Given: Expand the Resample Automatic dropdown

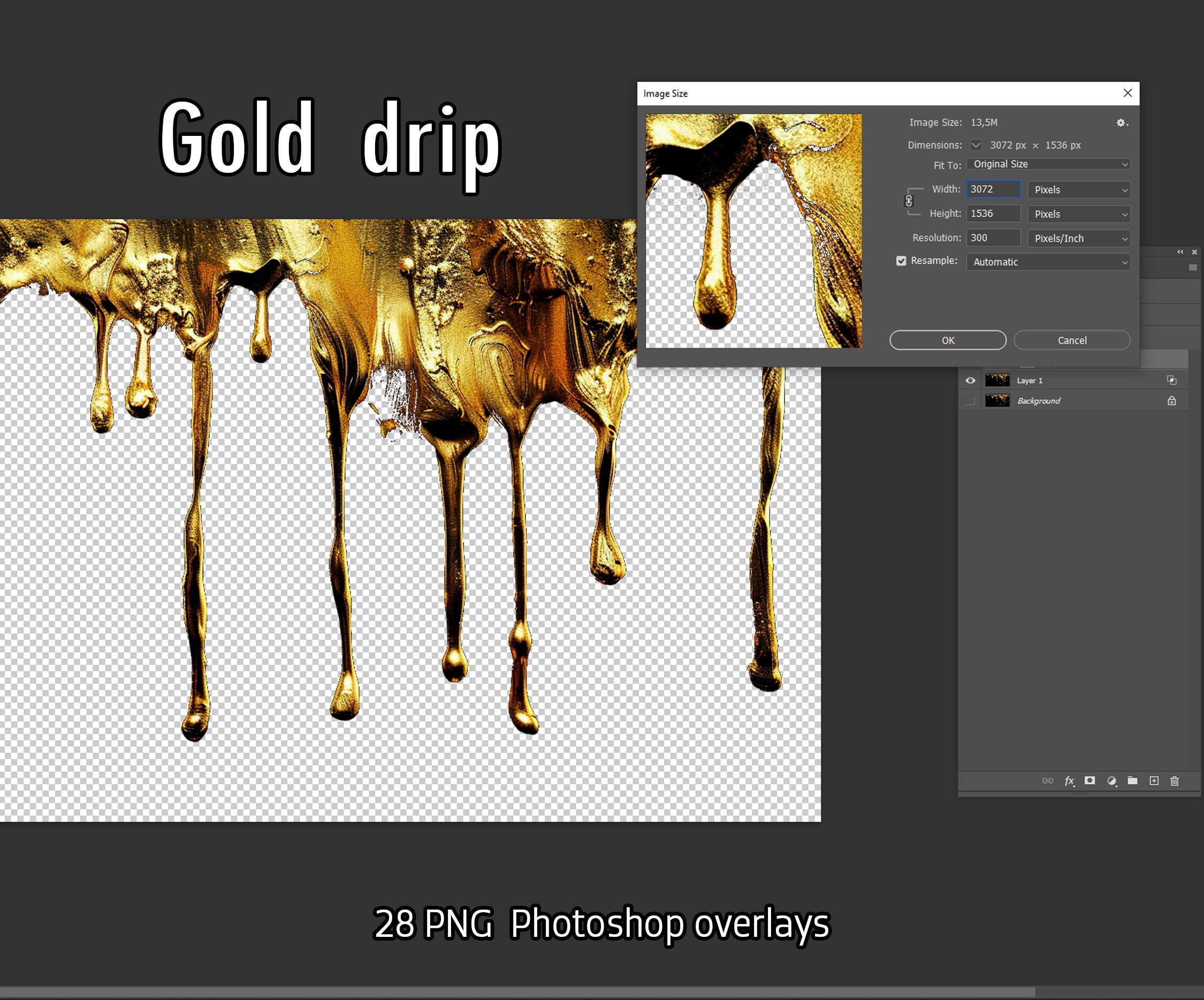Looking at the screenshot, I should point(1048,262).
